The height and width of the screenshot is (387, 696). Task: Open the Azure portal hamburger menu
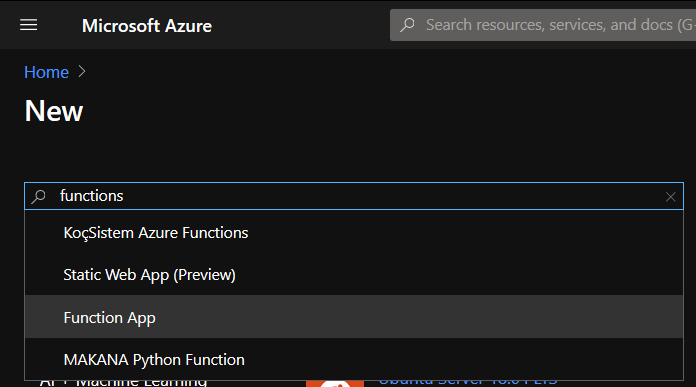tap(28, 25)
